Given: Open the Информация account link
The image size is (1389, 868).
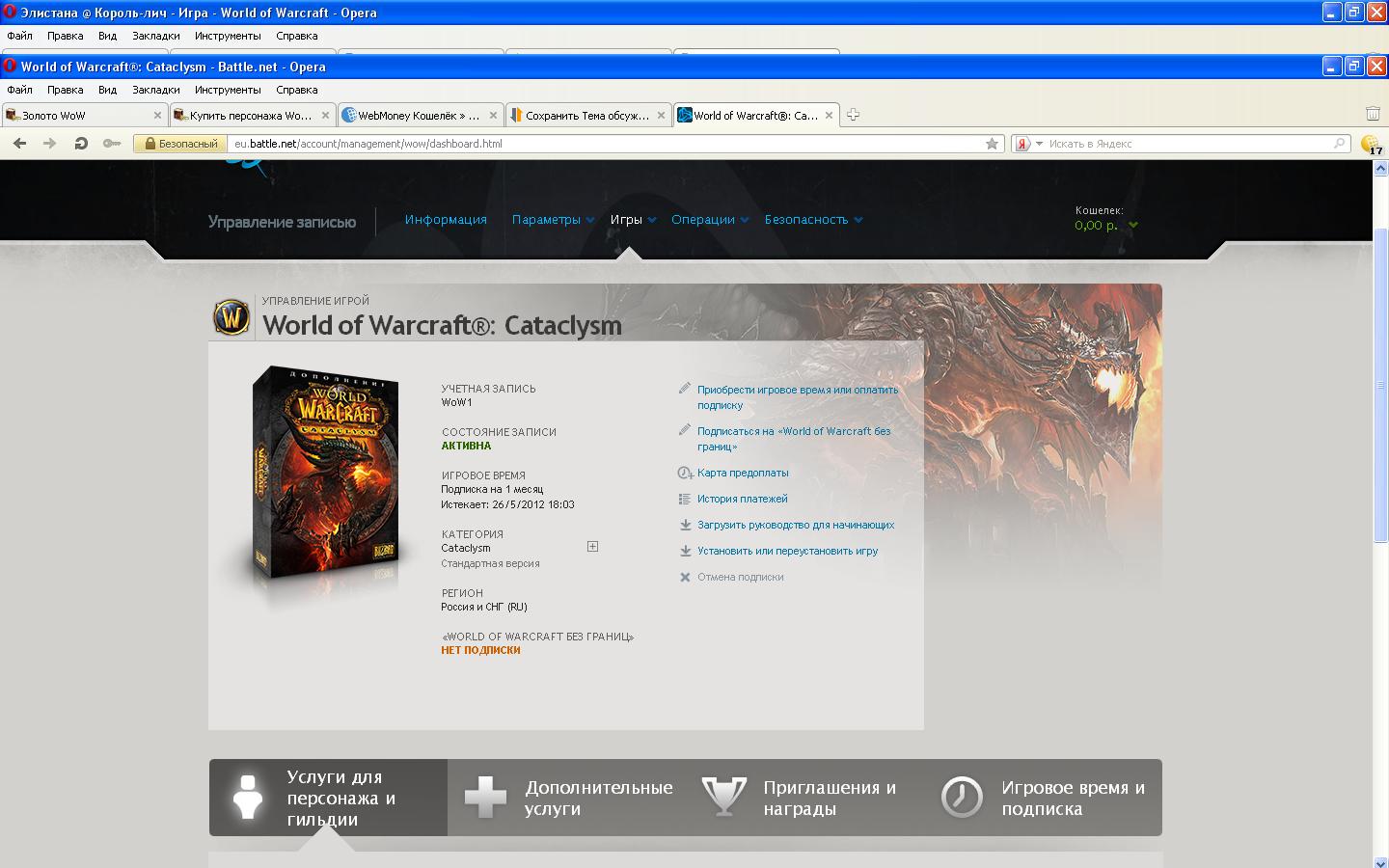Looking at the screenshot, I should 446,220.
